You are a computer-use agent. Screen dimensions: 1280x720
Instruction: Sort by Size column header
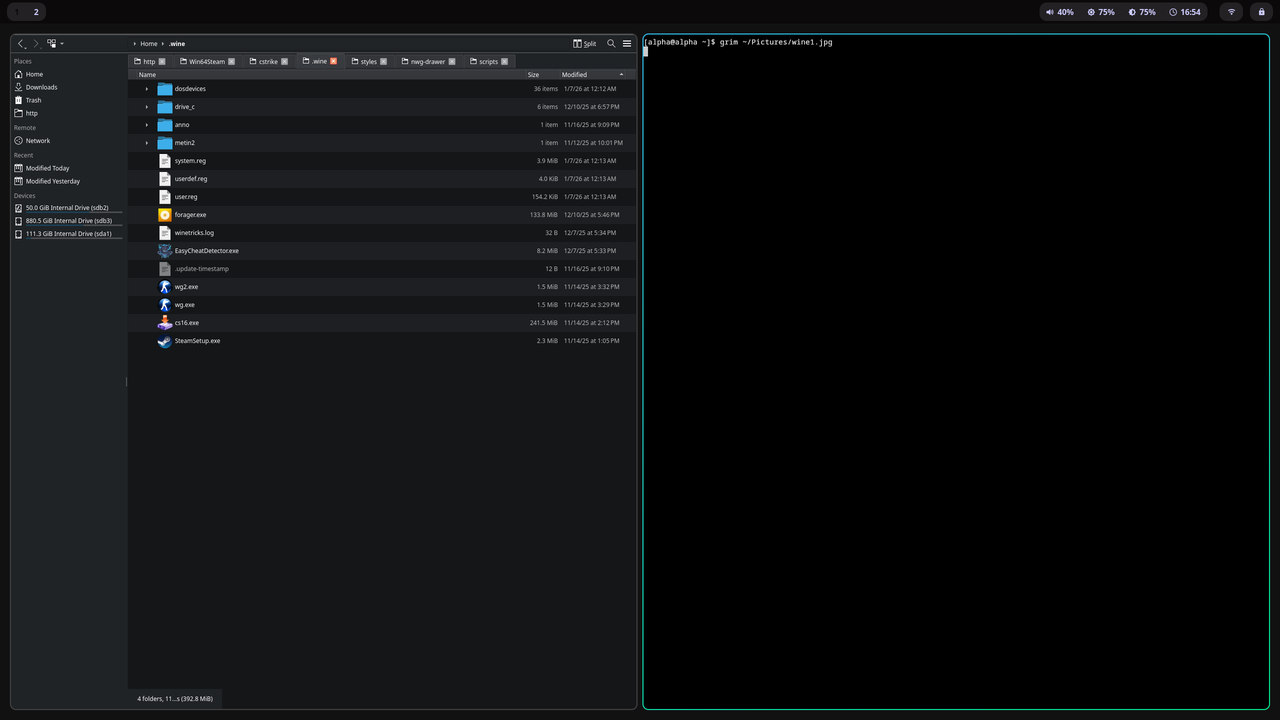click(x=543, y=75)
